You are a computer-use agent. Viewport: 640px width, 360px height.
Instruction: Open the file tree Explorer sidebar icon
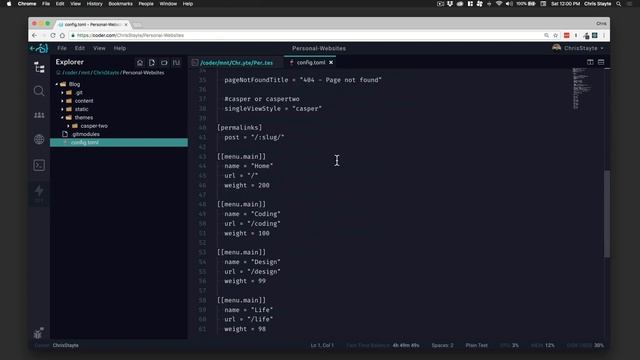coord(39,67)
